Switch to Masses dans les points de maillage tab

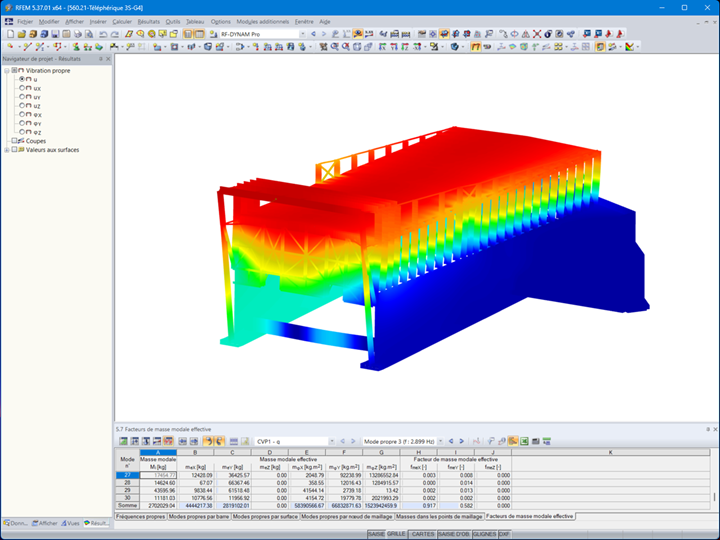pos(439,517)
